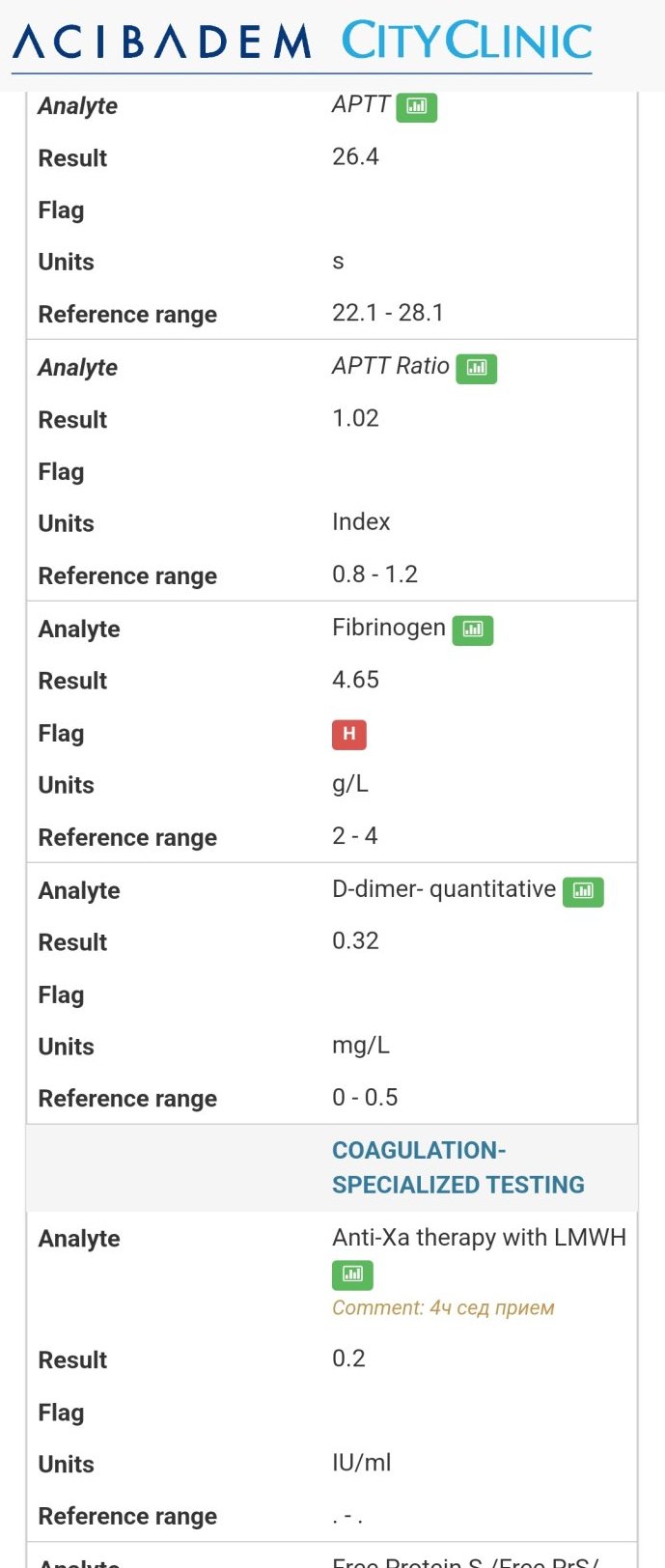This screenshot has width=665, height=1568.
Task: Select the APTT Ratio analyte name
Action: point(390,366)
